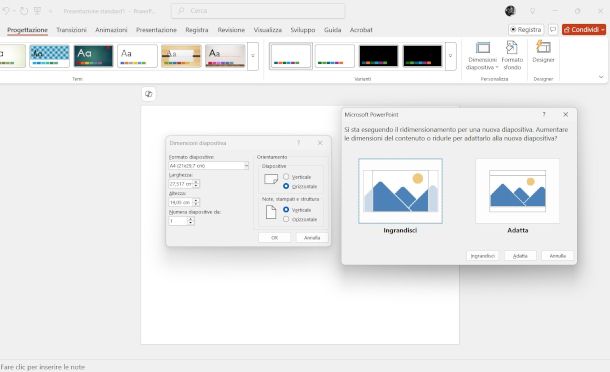610x372 pixels.
Task: Switch to the Guida tab
Action: (333, 30)
